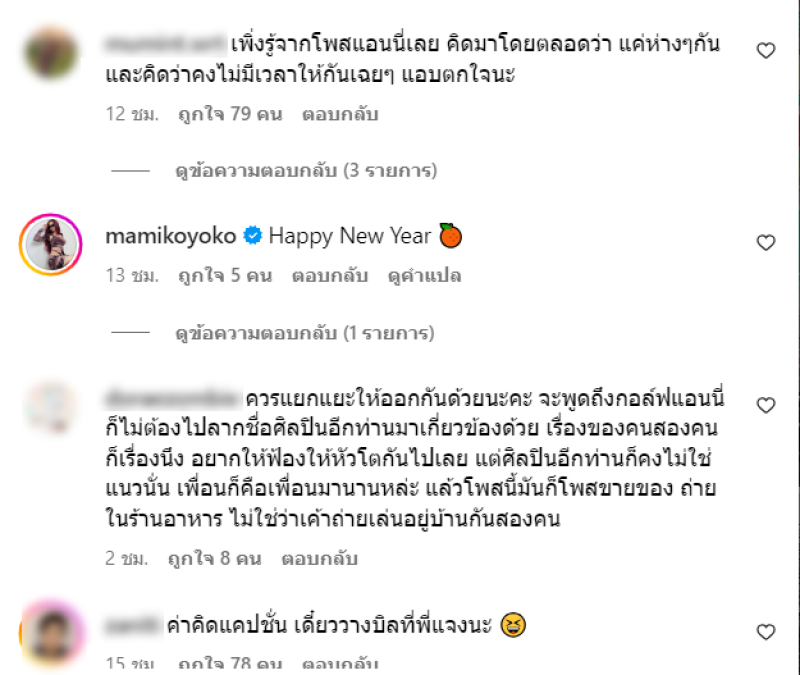Like mamikoyoko's Happy New Year comment
The width and height of the screenshot is (800, 675).
[765, 242]
